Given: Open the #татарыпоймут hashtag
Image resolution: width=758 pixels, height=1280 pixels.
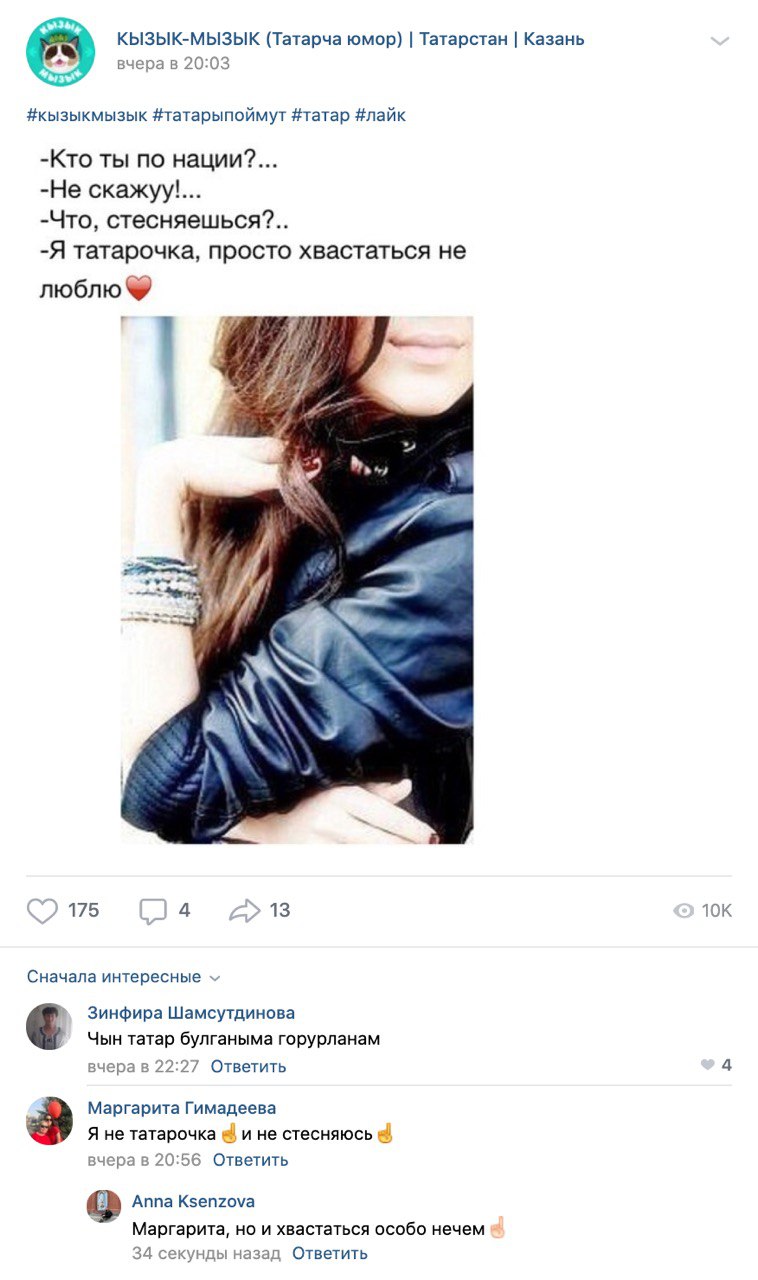Looking at the screenshot, I should pyautogui.click(x=219, y=115).
